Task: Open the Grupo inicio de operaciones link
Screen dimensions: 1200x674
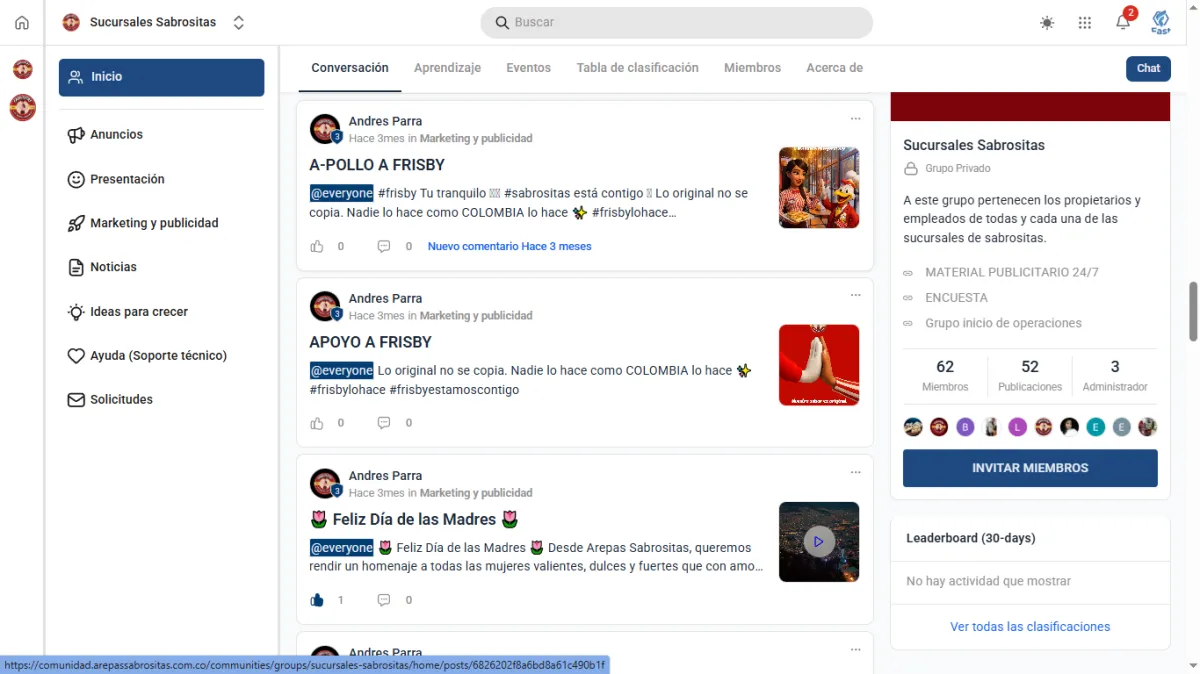Action: pyautogui.click(x=1003, y=323)
